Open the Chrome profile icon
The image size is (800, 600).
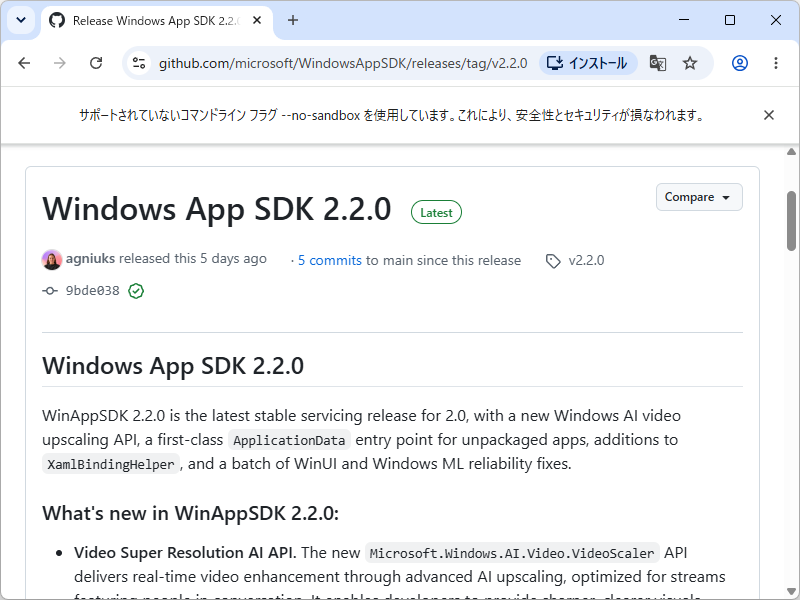click(740, 63)
